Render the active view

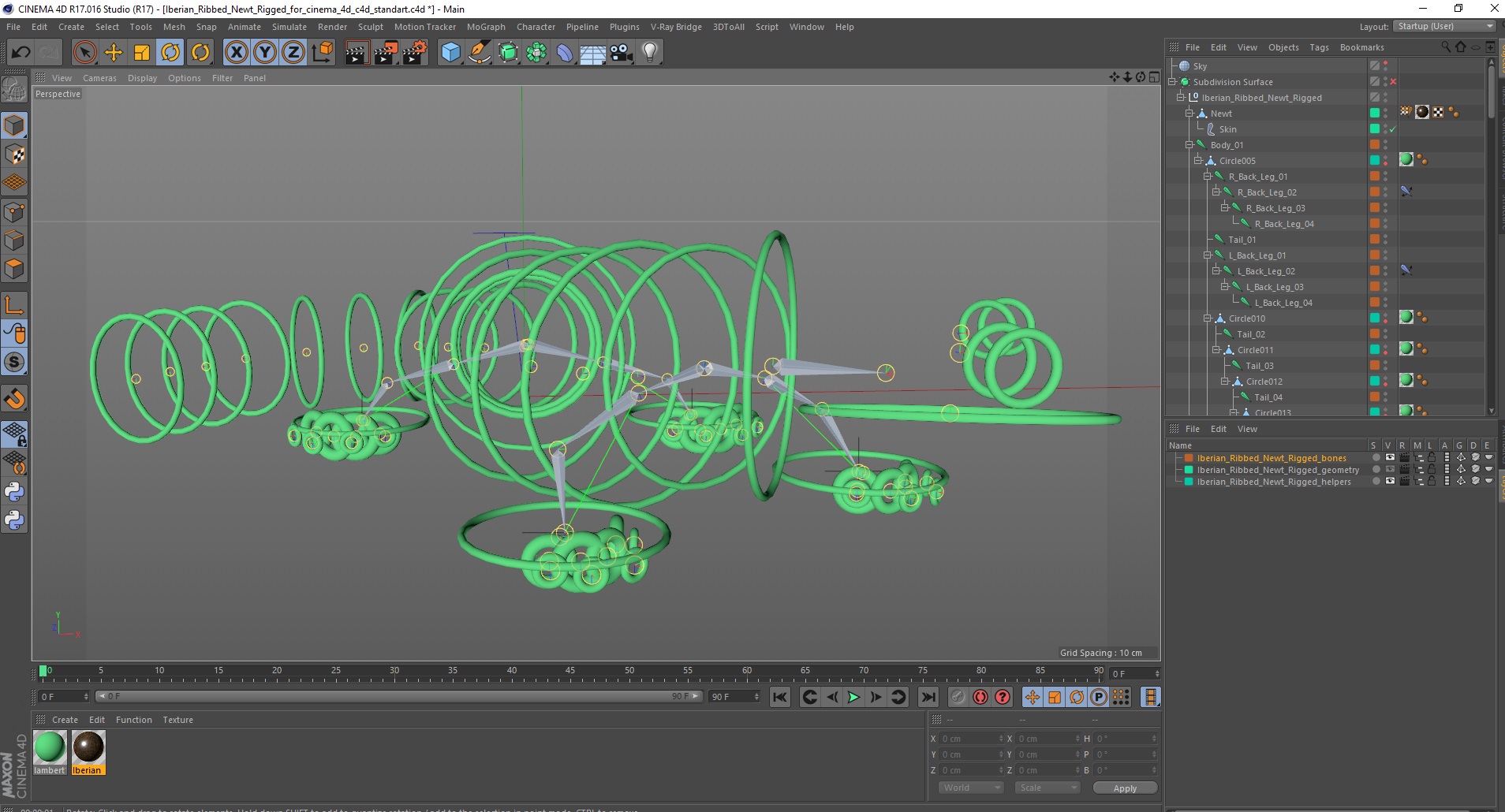point(357,53)
